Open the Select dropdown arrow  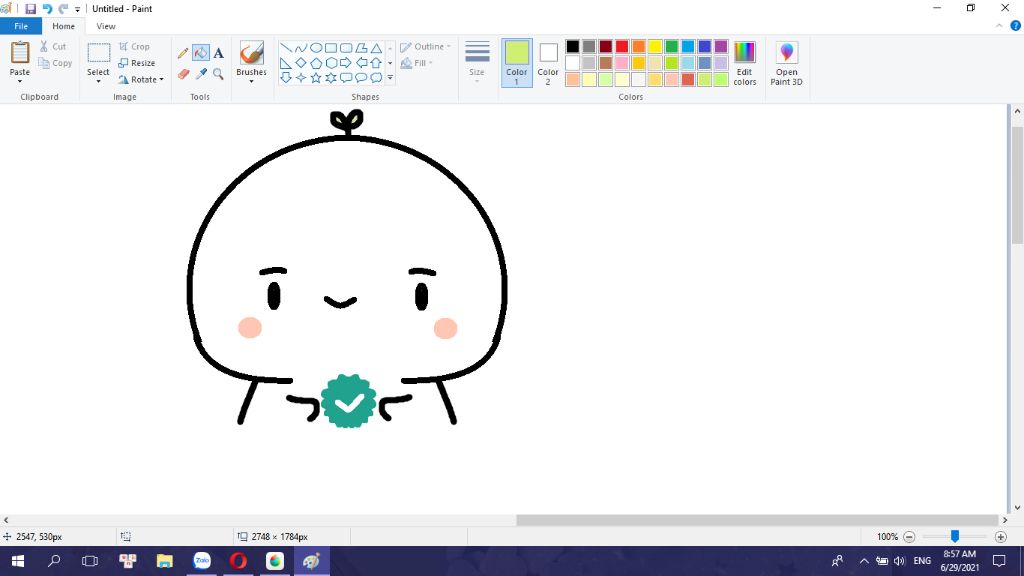pos(98,81)
